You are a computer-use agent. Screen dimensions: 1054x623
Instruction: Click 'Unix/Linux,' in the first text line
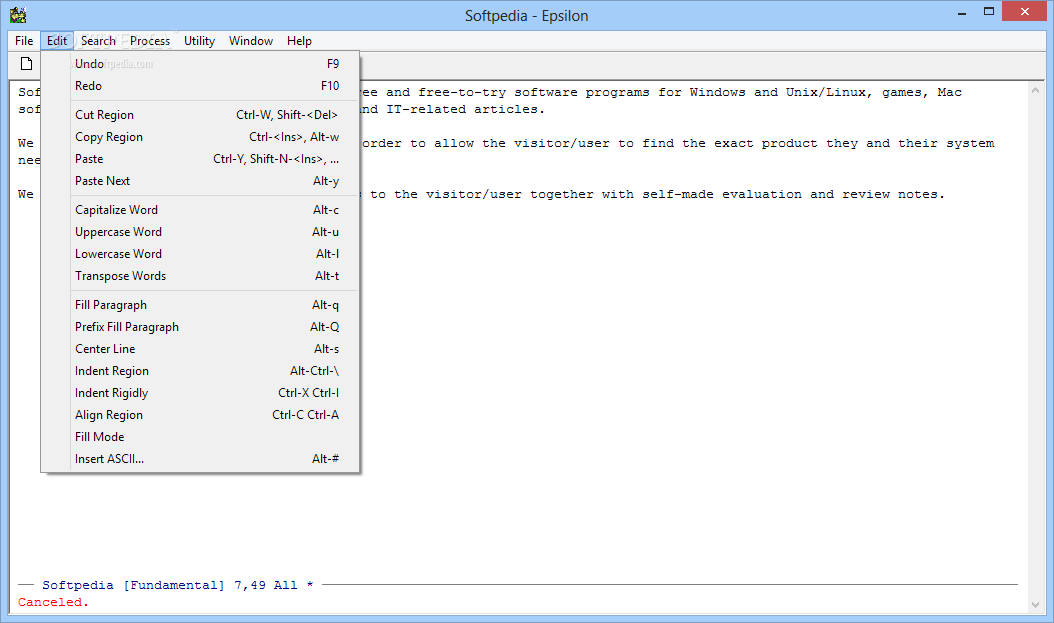tap(829, 92)
